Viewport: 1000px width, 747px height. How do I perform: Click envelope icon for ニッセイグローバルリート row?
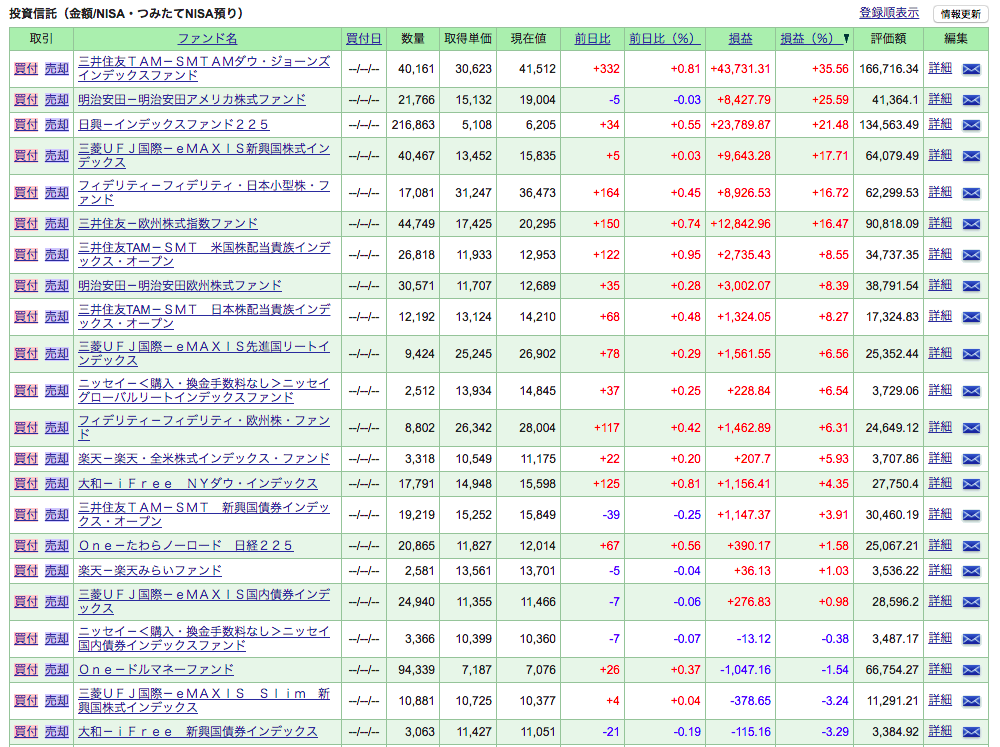click(x=971, y=391)
